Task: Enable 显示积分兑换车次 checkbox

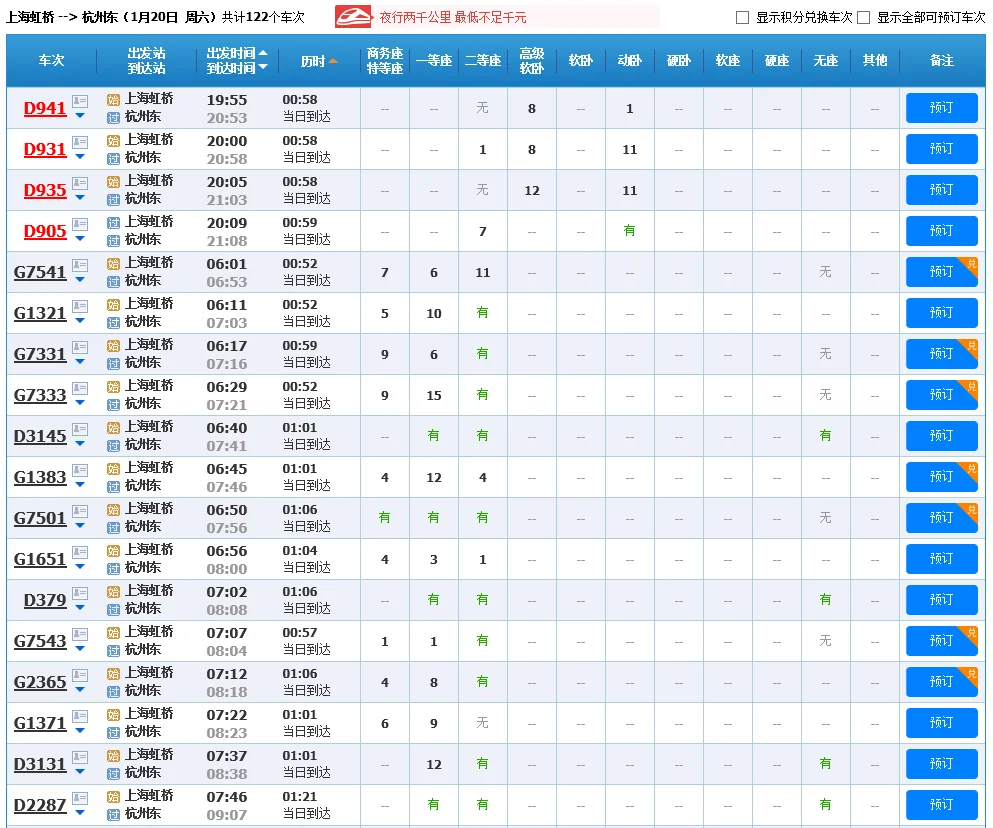Action: pos(742,18)
